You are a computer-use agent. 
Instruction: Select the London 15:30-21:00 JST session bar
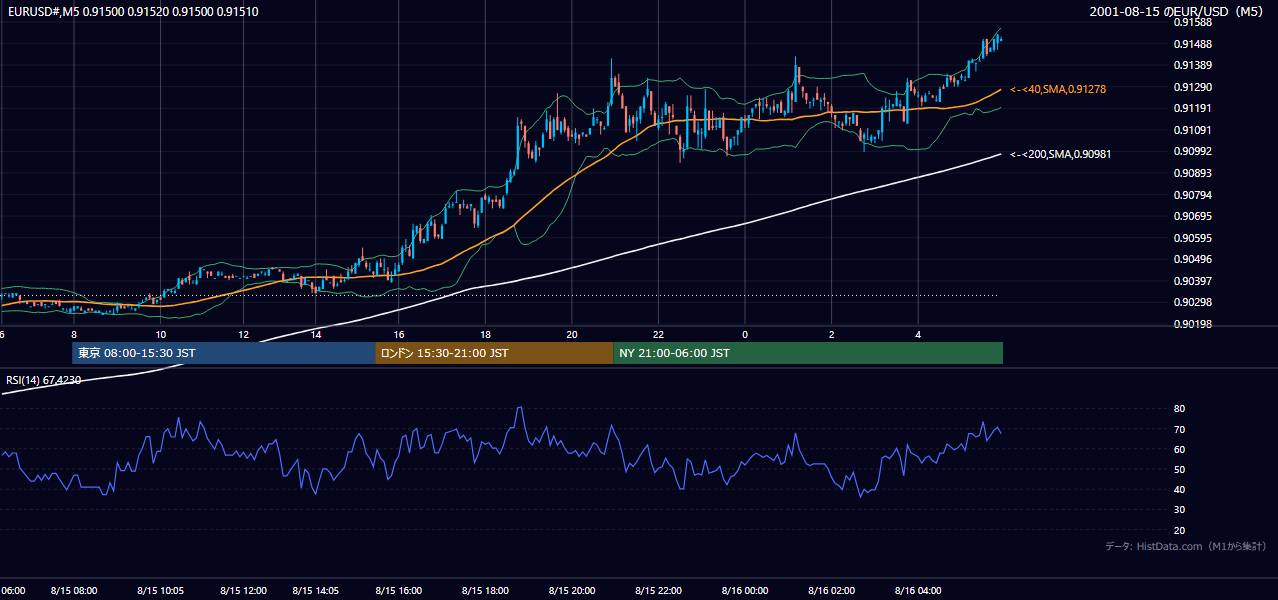494,353
